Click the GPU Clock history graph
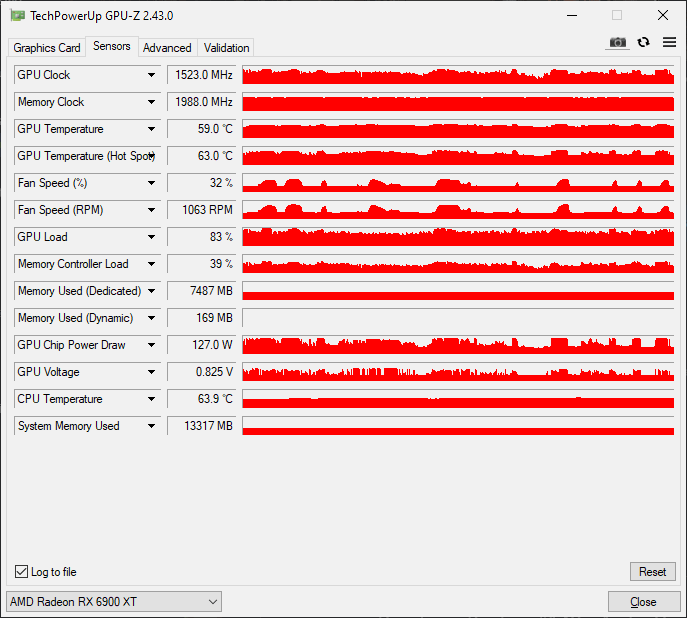Viewport: 687px width, 618px height. tap(458, 75)
